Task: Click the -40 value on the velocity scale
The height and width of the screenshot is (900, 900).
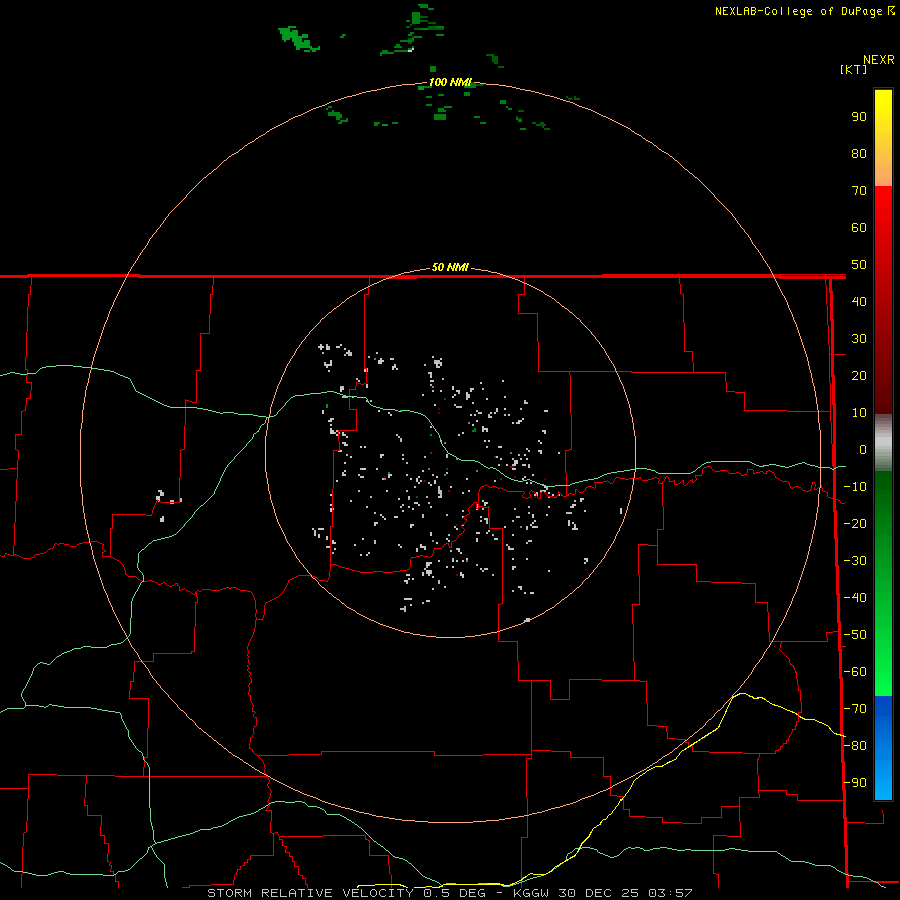Action: point(855,598)
